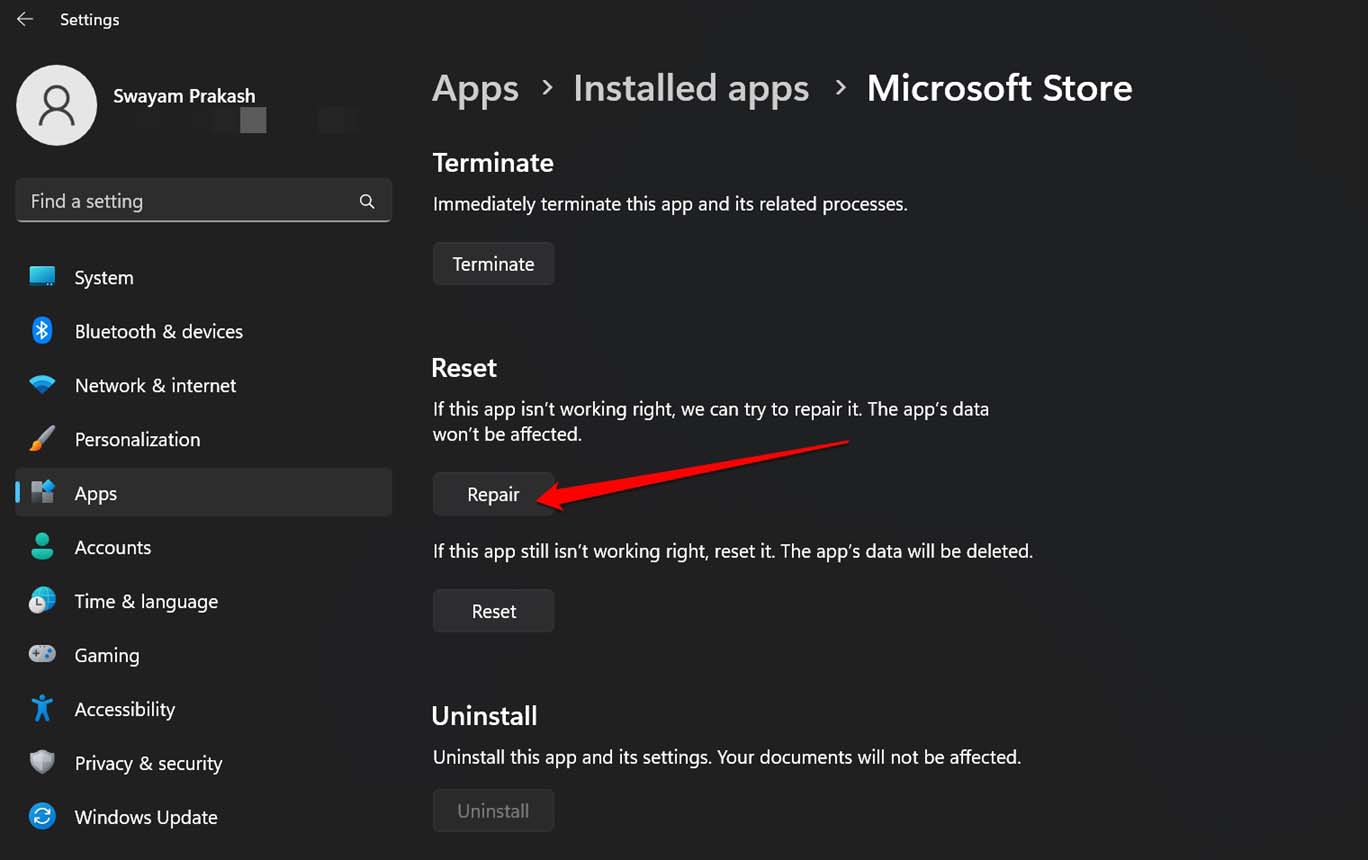Click the Reset button
Image resolution: width=1368 pixels, height=860 pixels.
pyautogui.click(x=493, y=611)
